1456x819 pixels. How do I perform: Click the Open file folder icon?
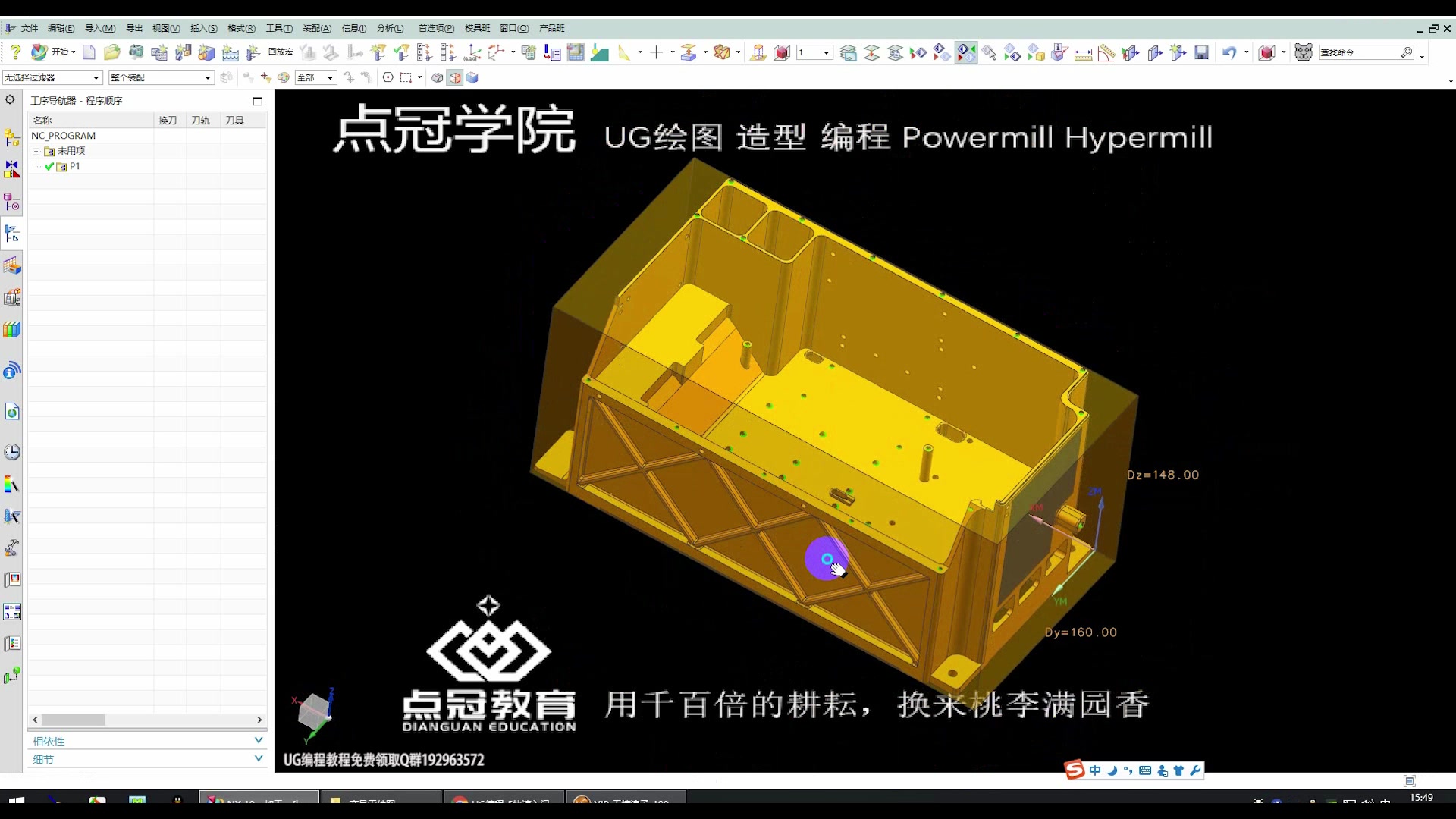pos(111,52)
